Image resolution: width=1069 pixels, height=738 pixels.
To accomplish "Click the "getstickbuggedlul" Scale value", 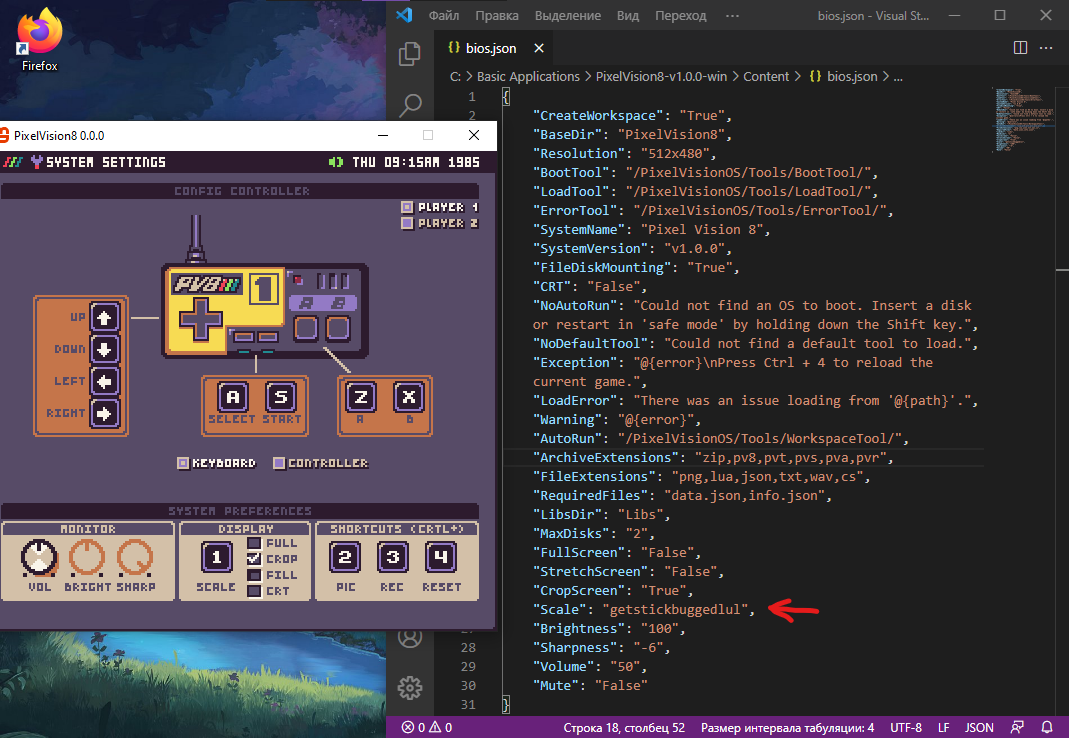I will (675, 610).
